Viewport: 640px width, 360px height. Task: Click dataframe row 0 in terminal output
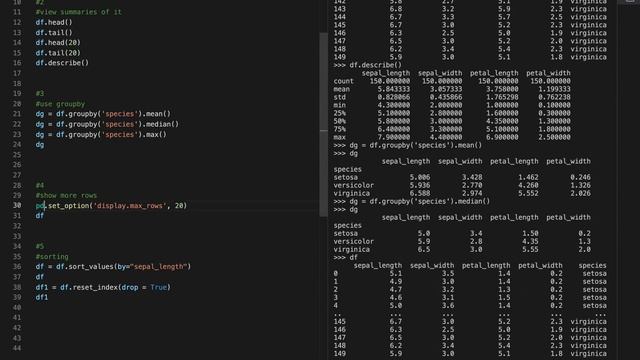click(470, 273)
